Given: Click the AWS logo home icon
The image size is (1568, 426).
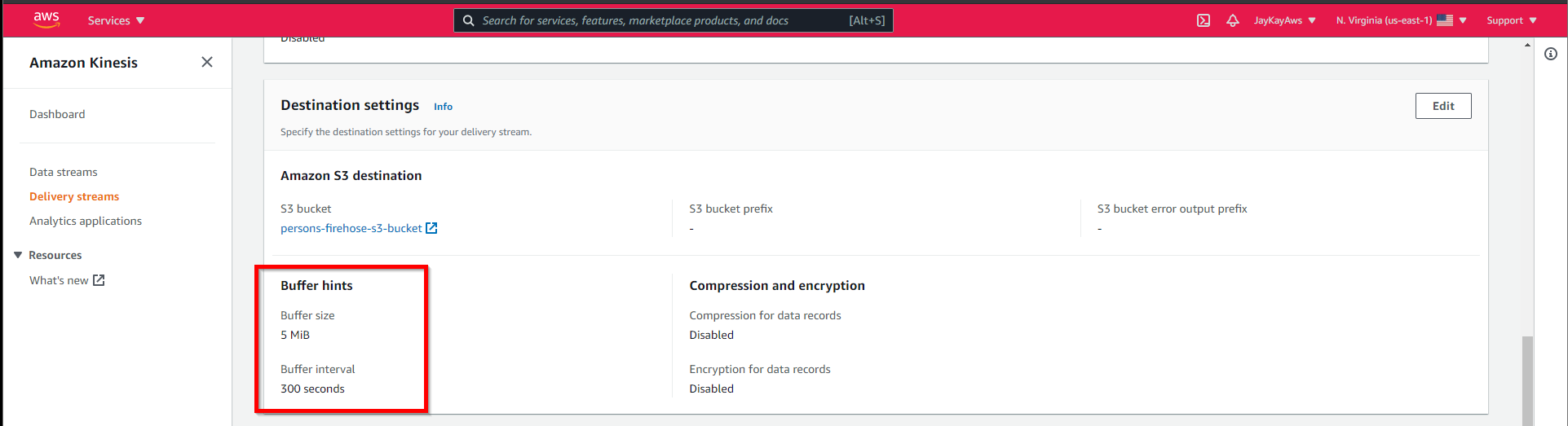Looking at the screenshot, I should [x=46, y=20].
